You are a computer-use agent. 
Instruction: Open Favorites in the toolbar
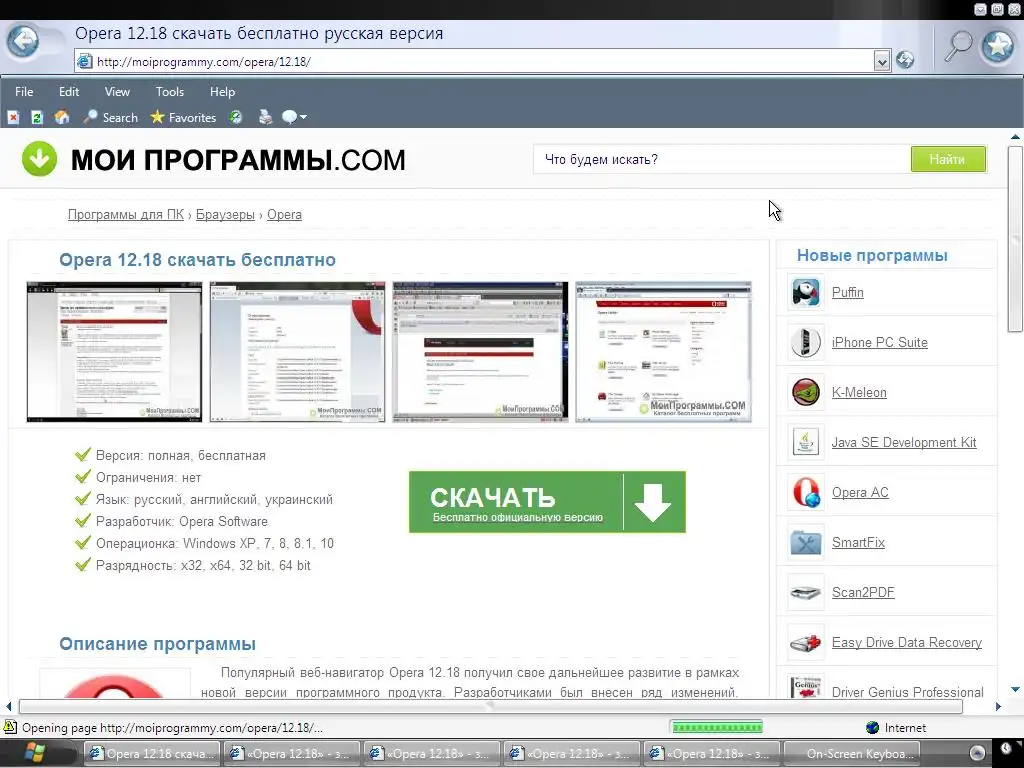click(184, 118)
